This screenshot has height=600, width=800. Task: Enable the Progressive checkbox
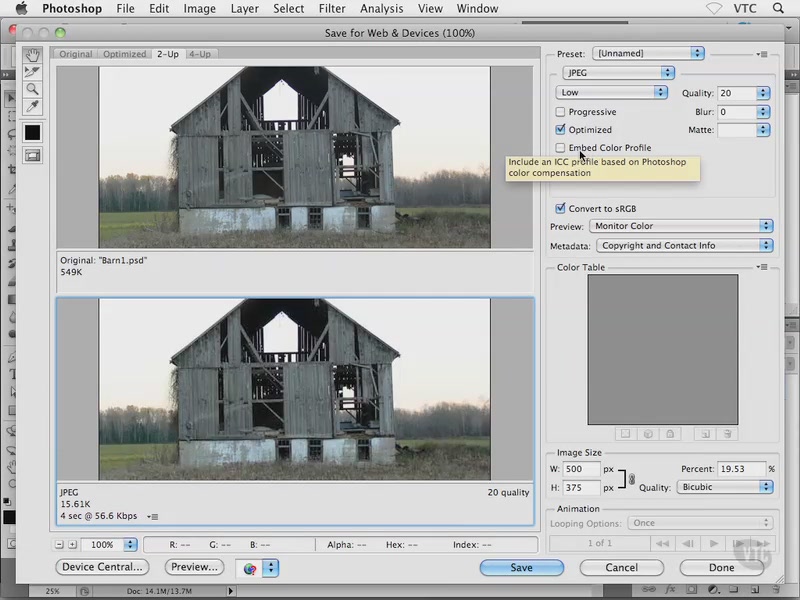tap(560, 112)
